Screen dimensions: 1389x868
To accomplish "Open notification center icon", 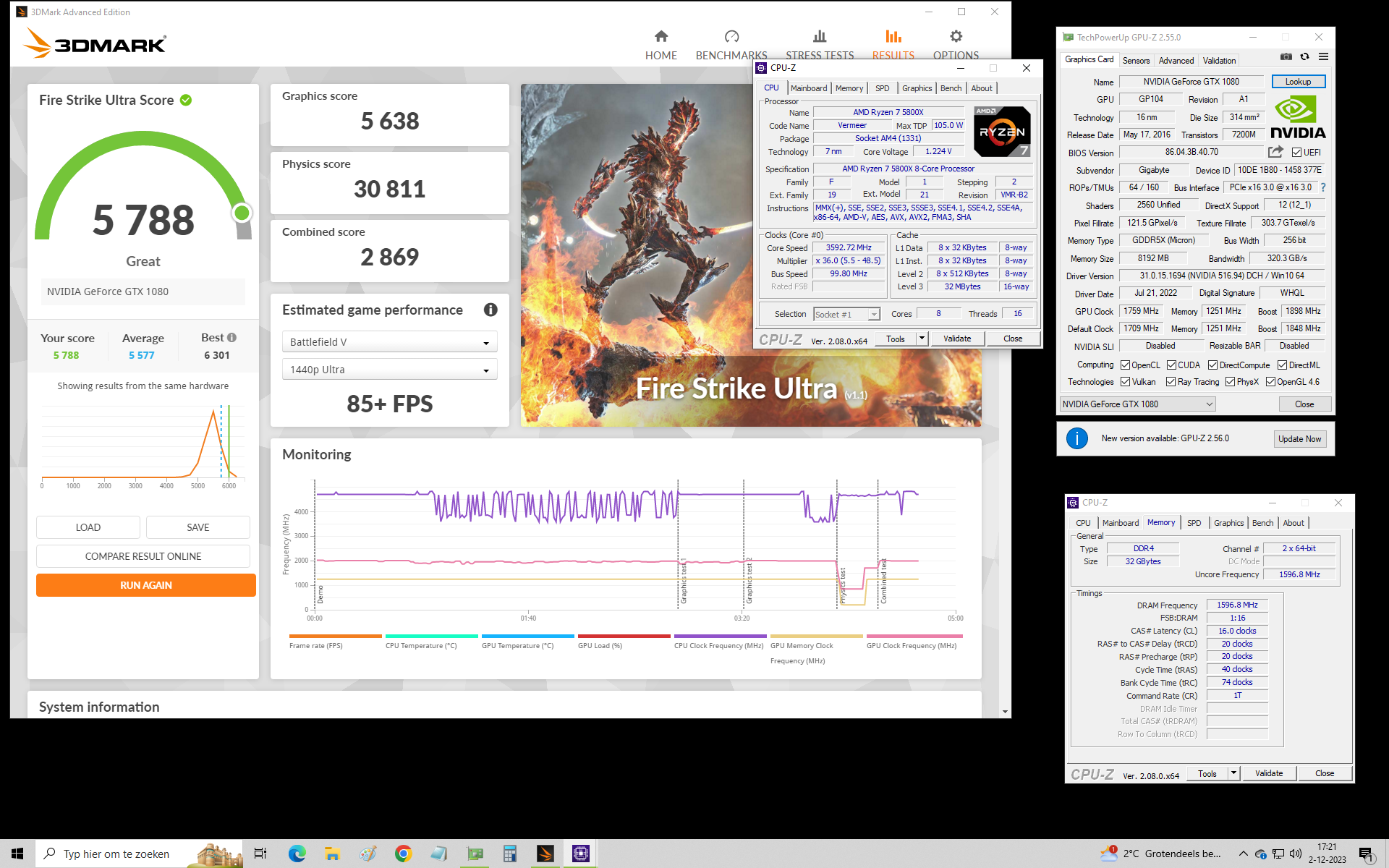I will [1366, 854].
